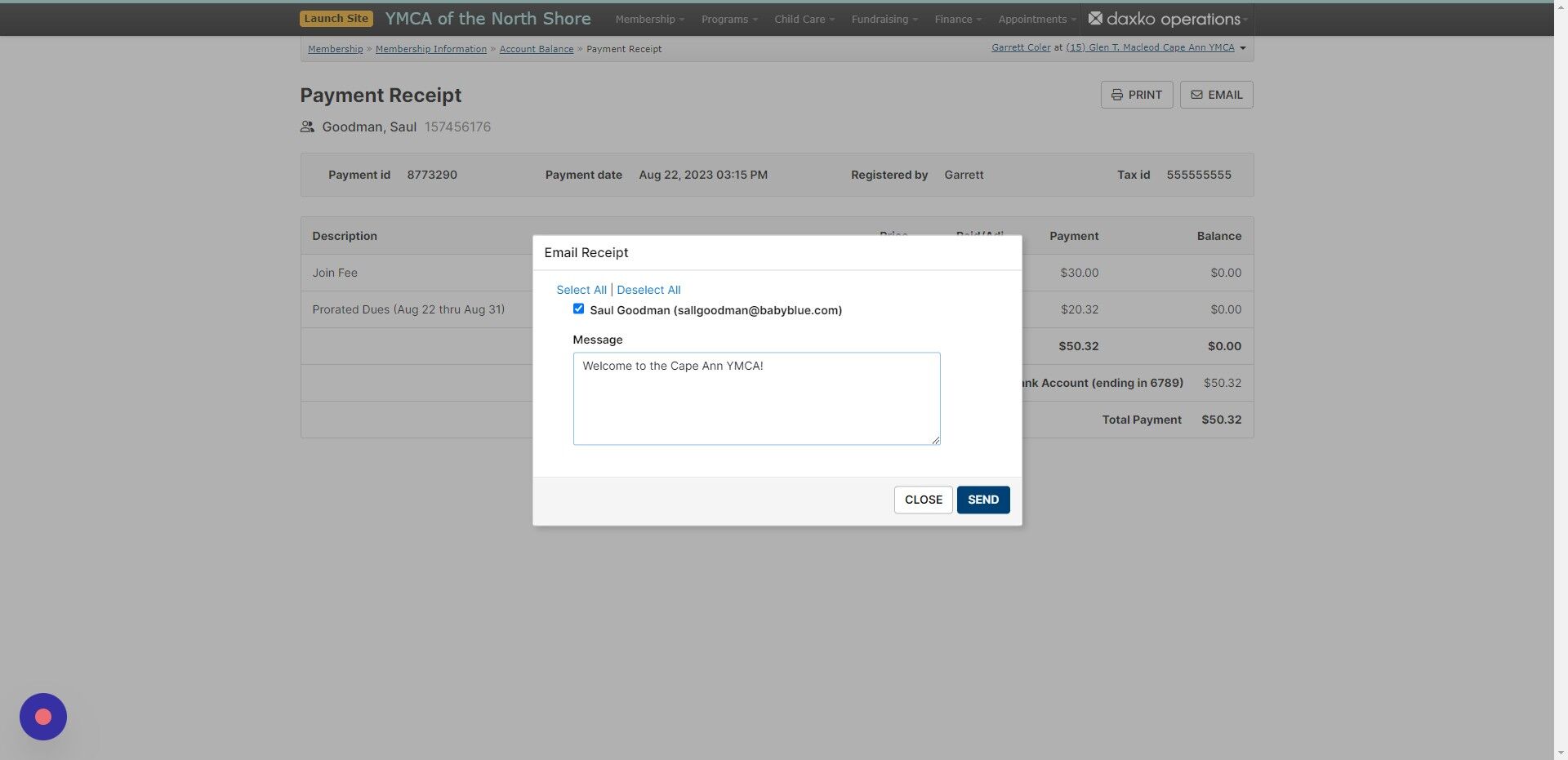Open the Appointments menu
Image resolution: width=1568 pixels, height=760 pixels.
pos(1037,19)
